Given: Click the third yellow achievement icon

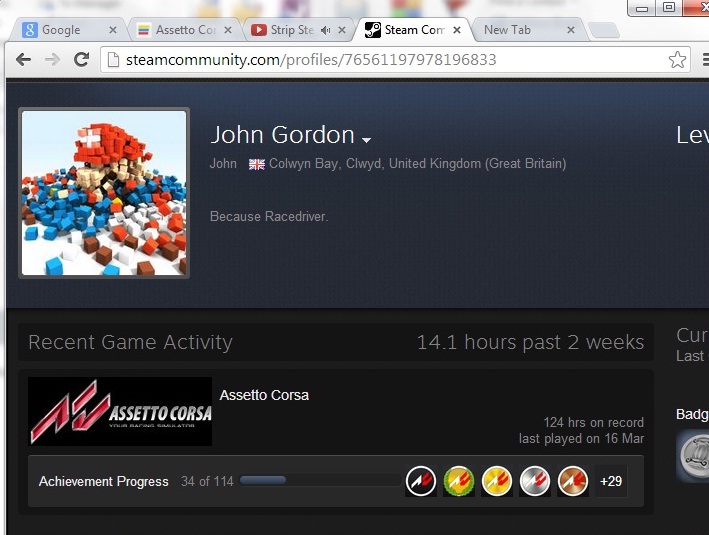Looking at the screenshot, I should click(497, 481).
